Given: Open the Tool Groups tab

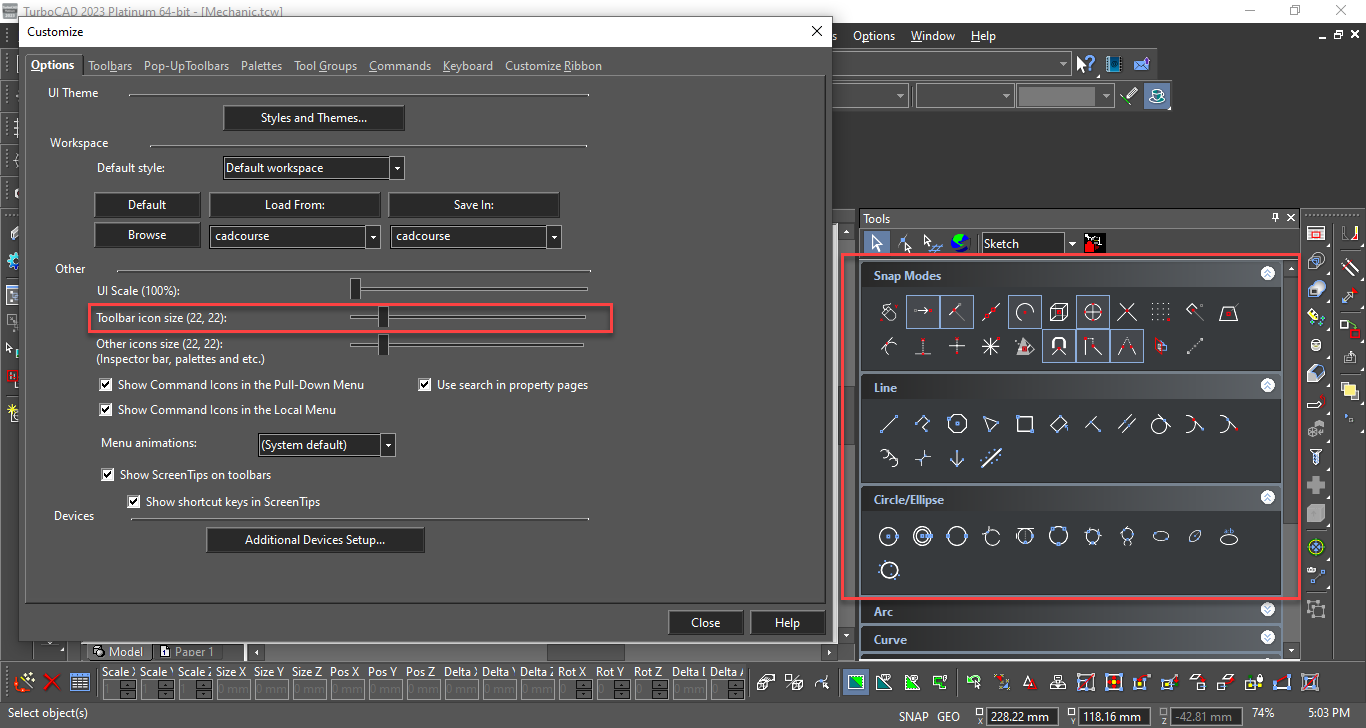Looking at the screenshot, I should [325, 66].
